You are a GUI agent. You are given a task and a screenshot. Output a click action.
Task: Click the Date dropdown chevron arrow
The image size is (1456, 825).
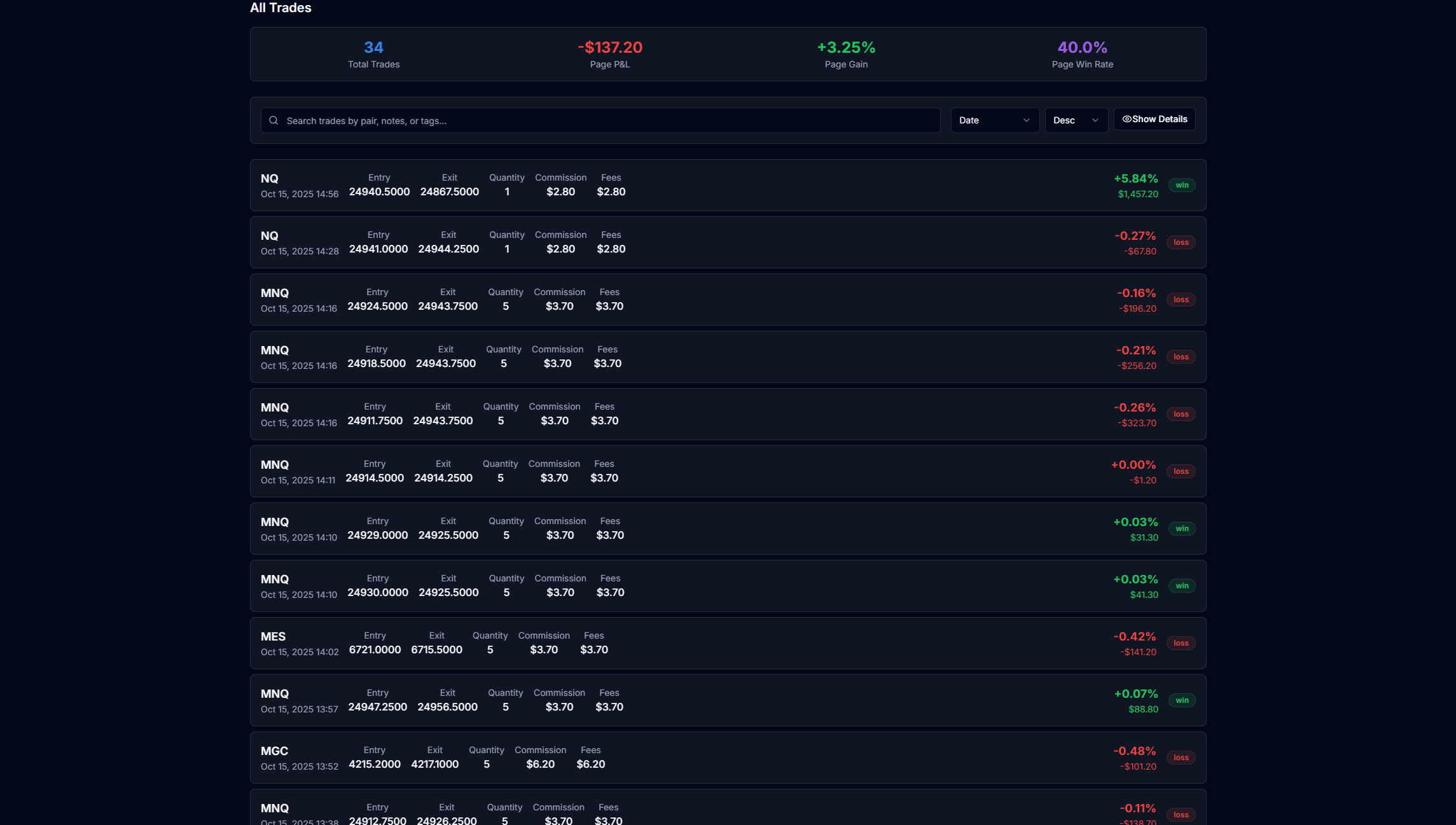(x=1026, y=120)
